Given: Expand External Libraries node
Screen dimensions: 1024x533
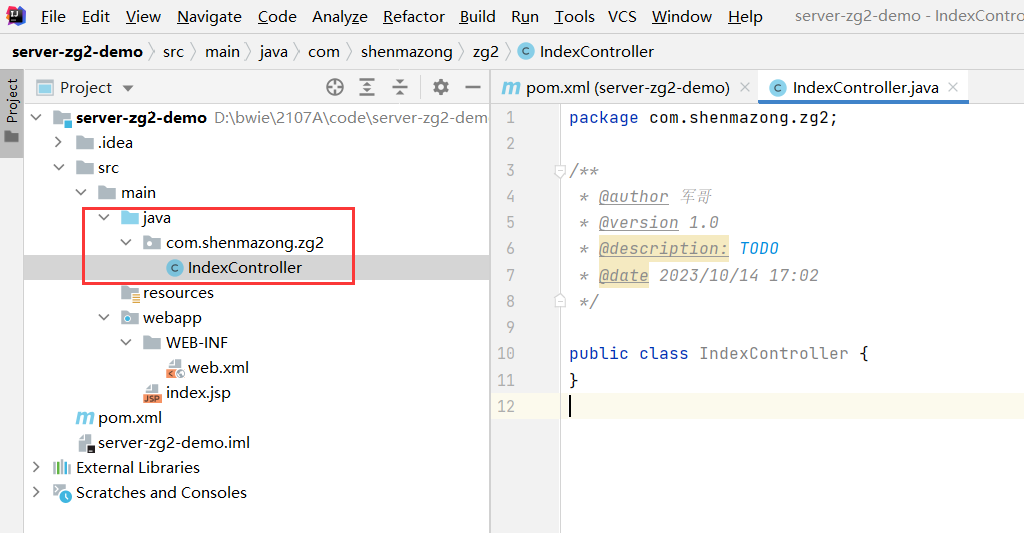Looking at the screenshot, I should tap(36, 468).
